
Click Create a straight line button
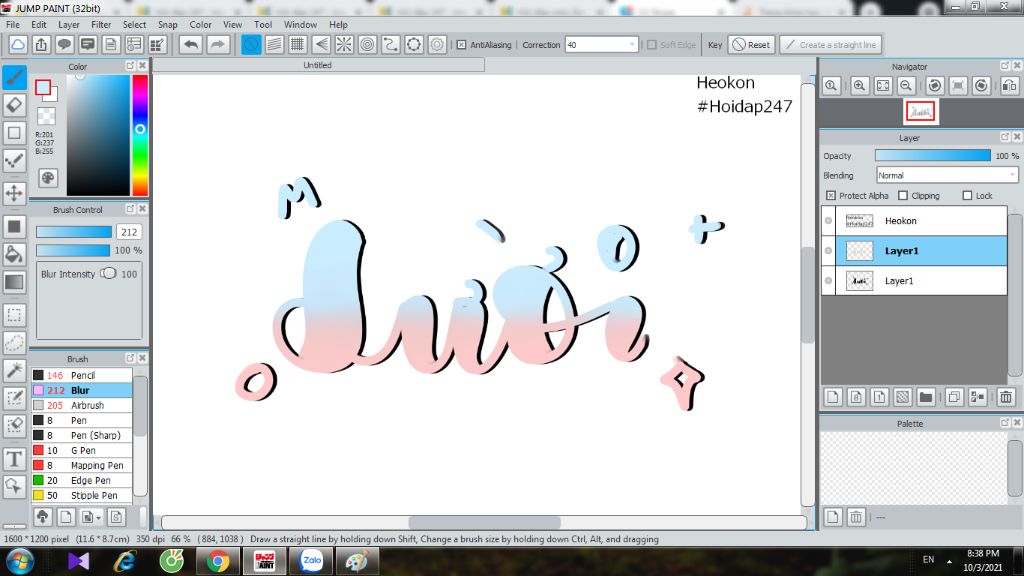pyautogui.click(x=831, y=44)
